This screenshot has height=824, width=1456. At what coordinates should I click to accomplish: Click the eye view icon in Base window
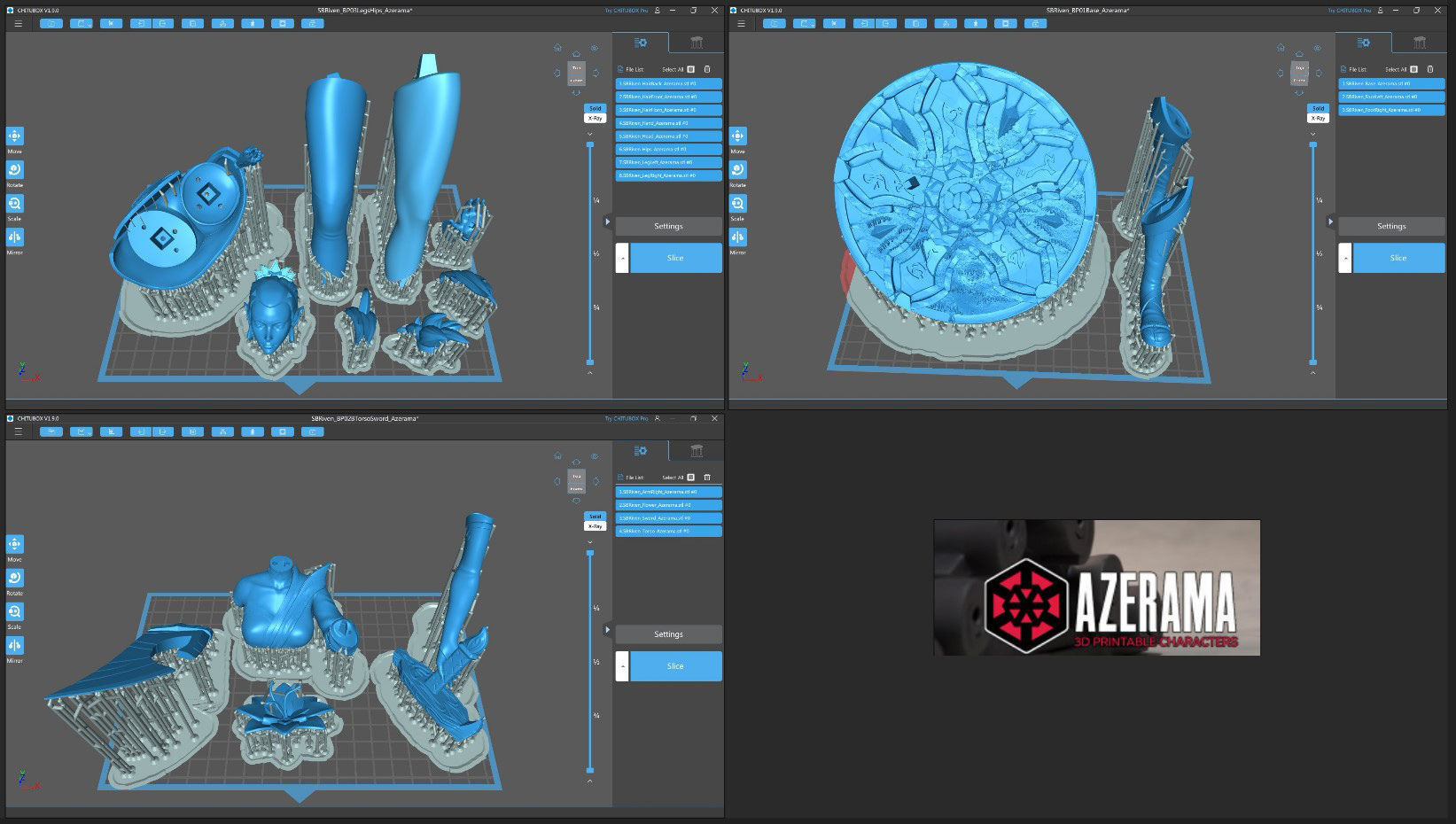click(1318, 48)
